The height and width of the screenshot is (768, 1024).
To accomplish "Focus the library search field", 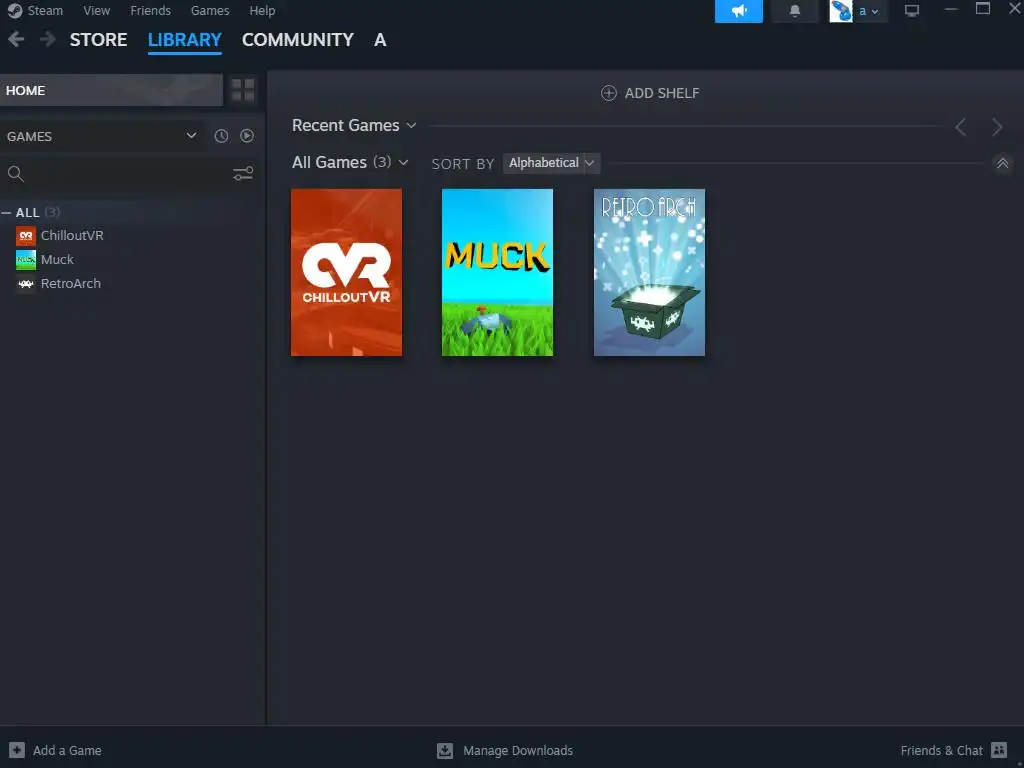I will coord(128,174).
